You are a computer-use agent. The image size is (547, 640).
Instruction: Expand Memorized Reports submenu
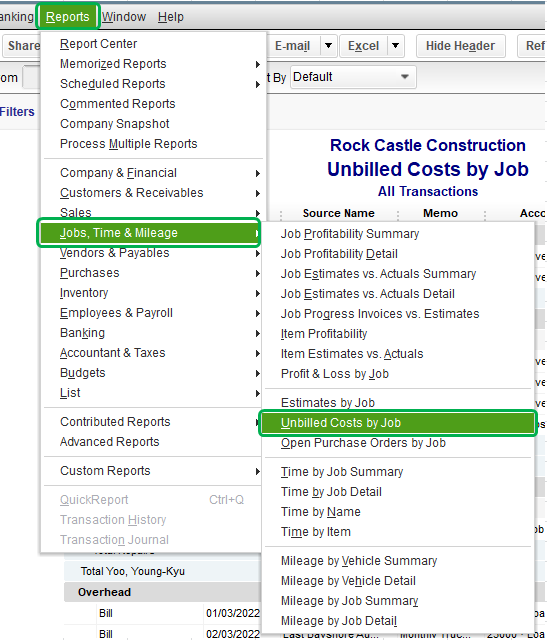tap(153, 64)
